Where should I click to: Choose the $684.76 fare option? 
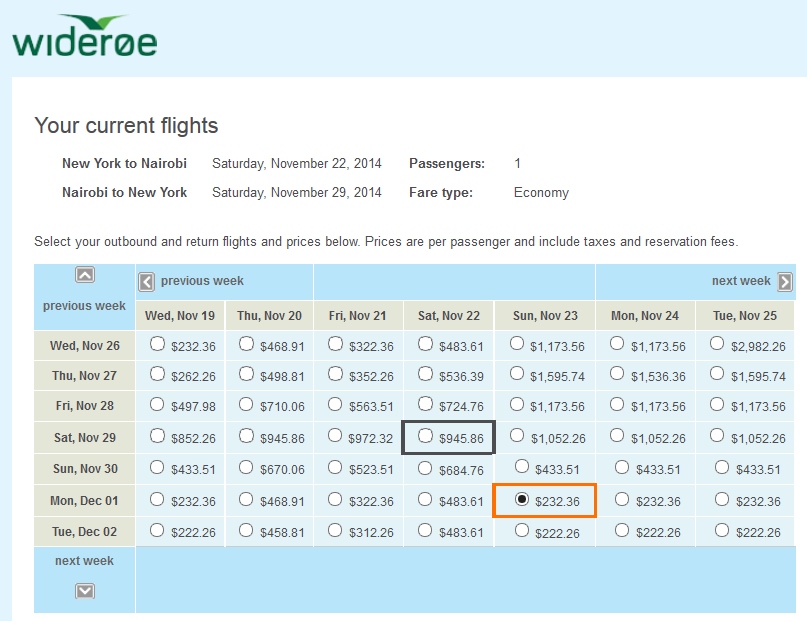[426, 468]
